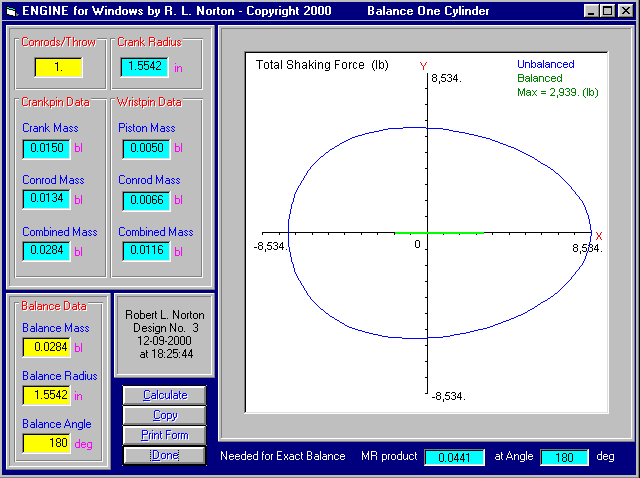Click the 'Unbalanced' legend text
This screenshot has height=478, width=640.
point(546,64)
